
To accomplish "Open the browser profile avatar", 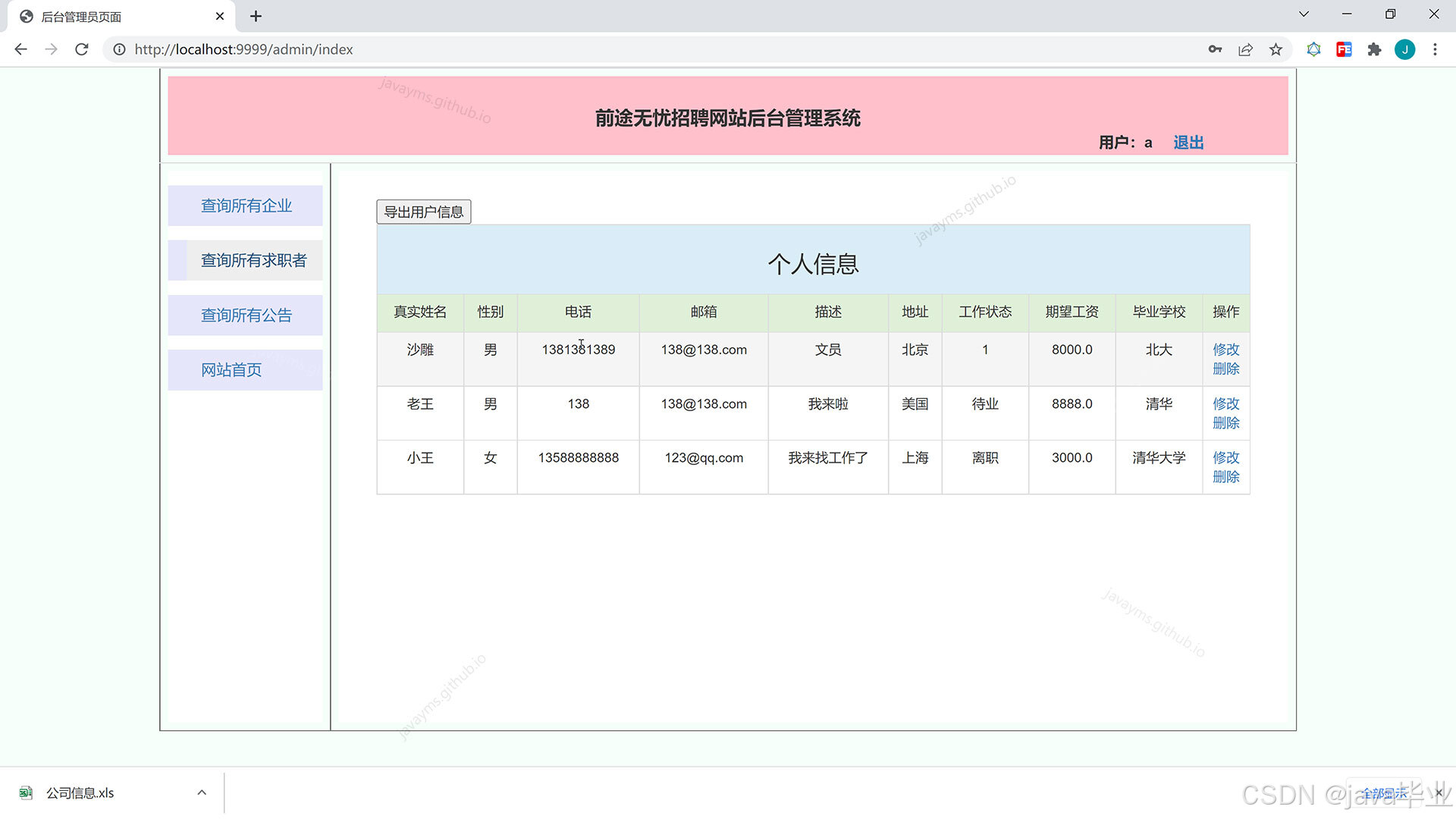I will tap(1405, 49).
